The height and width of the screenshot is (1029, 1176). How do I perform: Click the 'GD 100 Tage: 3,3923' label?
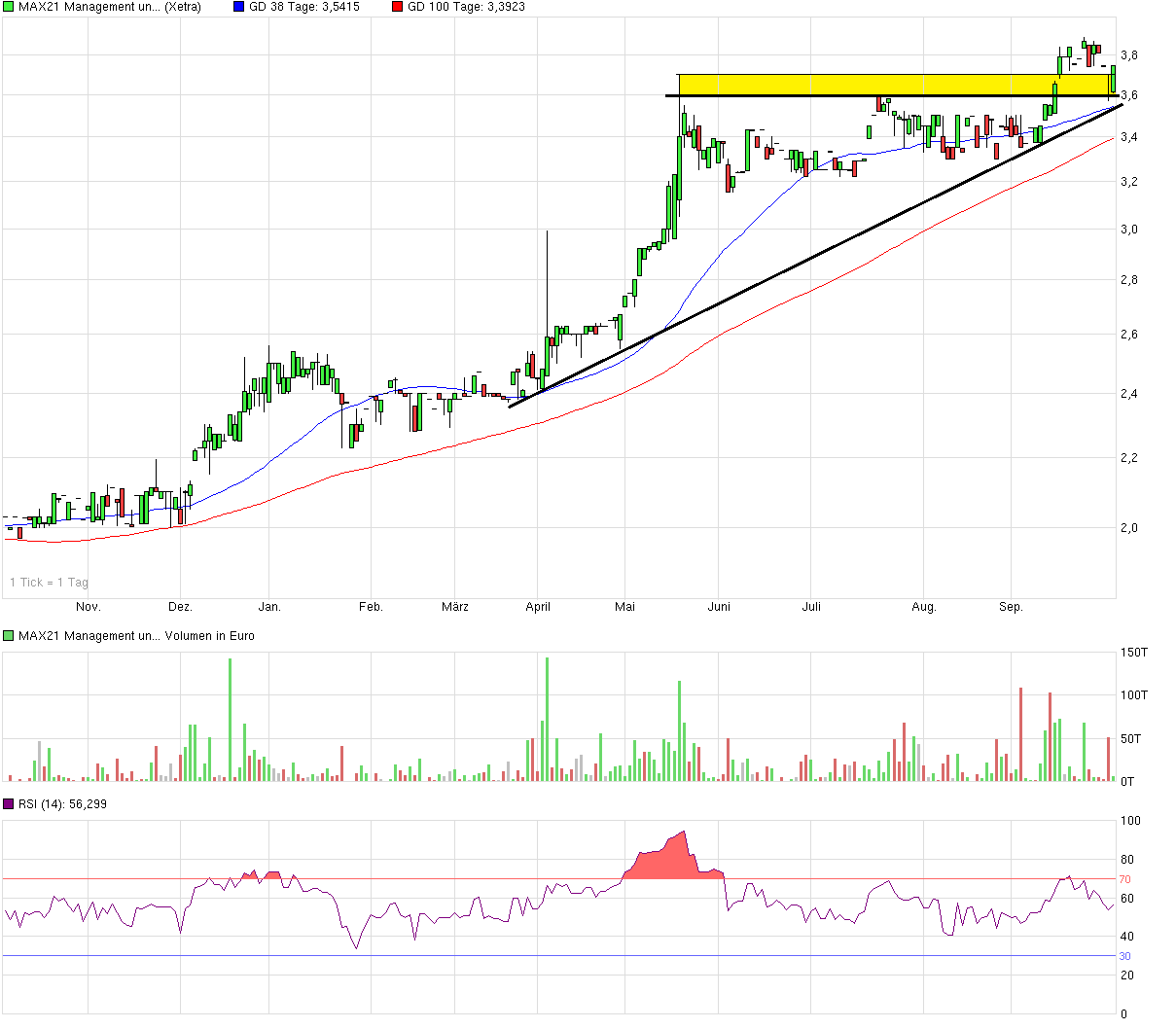coord(466,7)
